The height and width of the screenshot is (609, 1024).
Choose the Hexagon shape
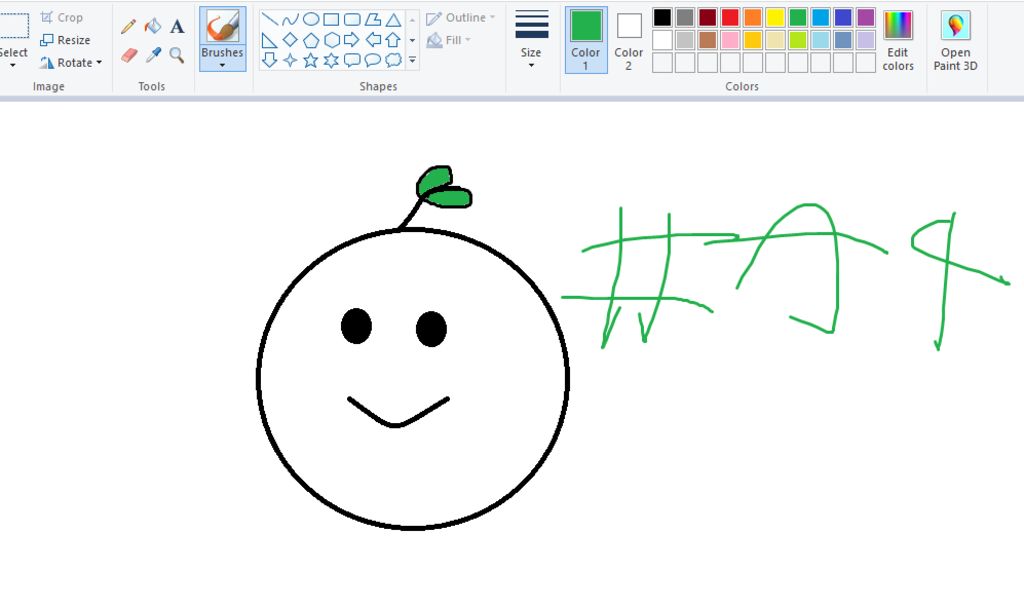(x=331, y=40)
